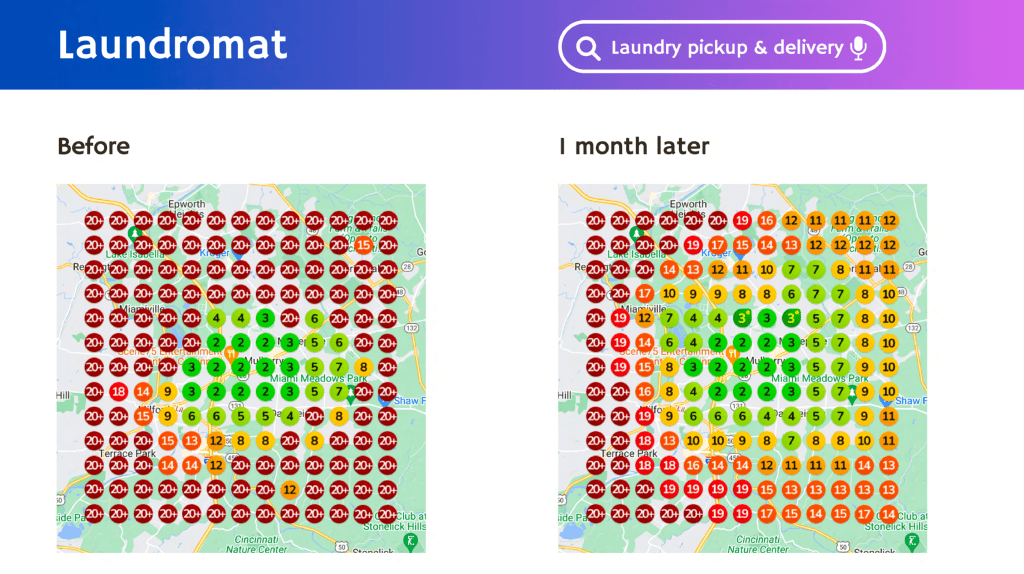The image size is (1024, 574).
Task: Select the "Before" heading label
Action: pos(94,146)
